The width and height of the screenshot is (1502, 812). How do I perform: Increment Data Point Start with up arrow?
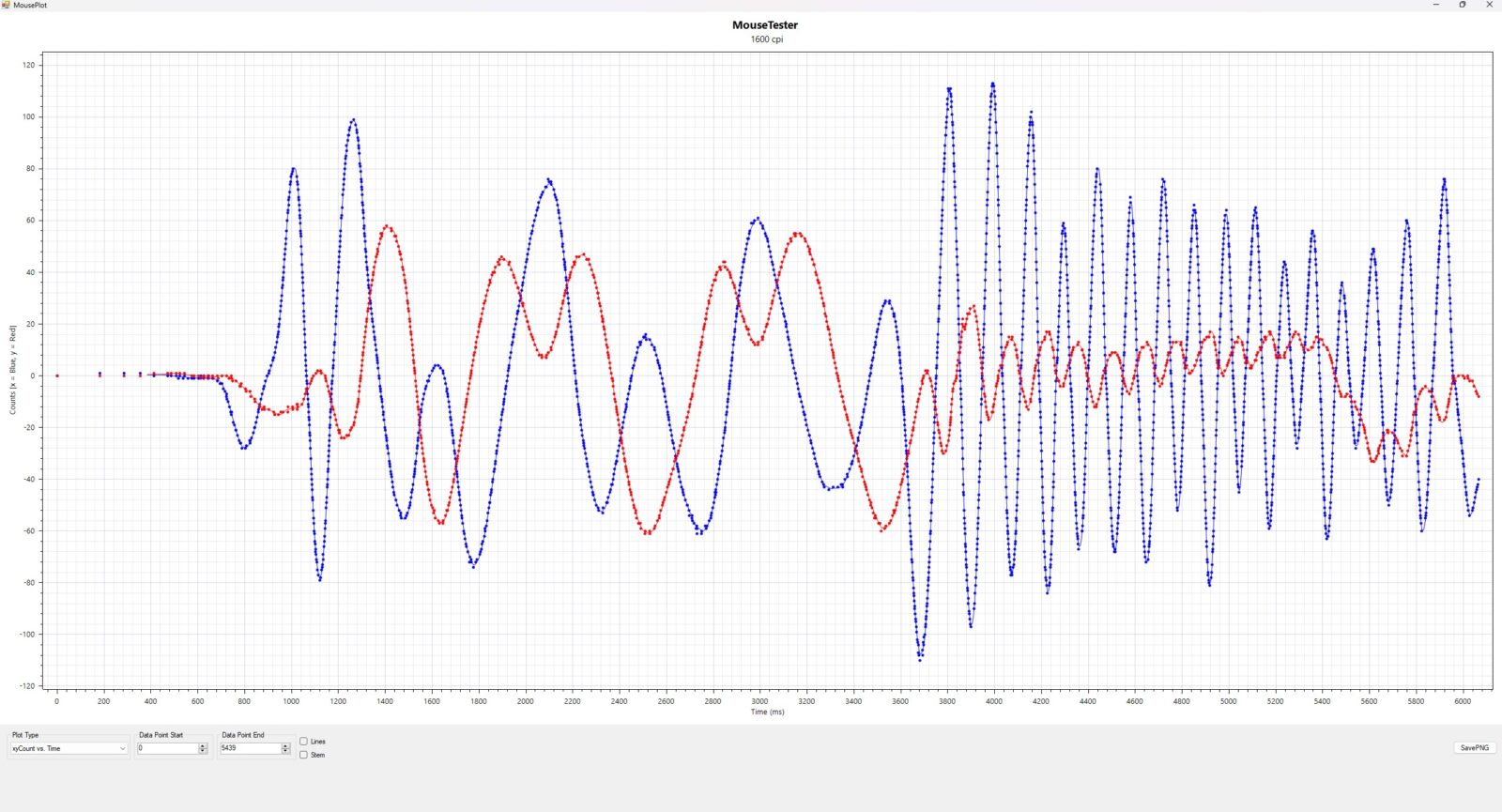[x=203, y=746]
